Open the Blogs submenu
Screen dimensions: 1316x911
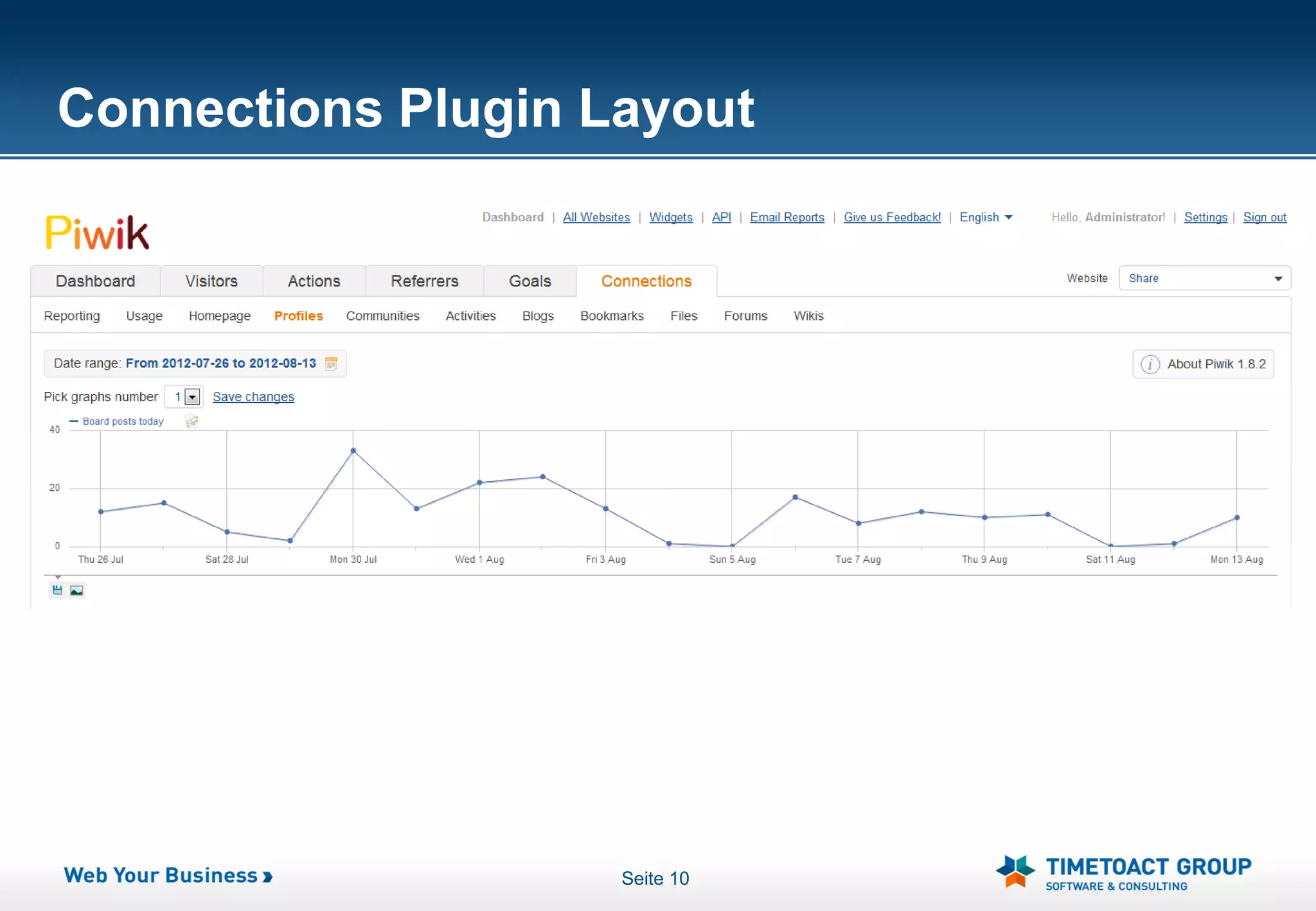[538, 316]
